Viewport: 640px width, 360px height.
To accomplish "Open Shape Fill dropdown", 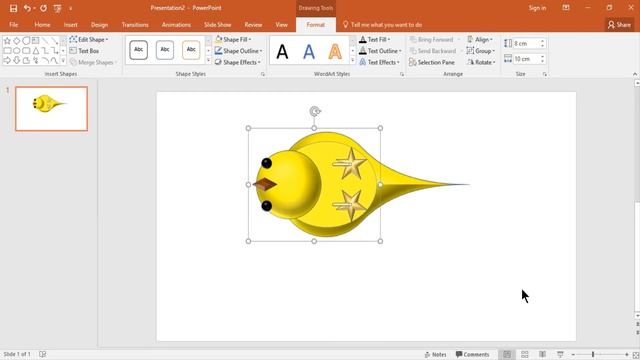I will click(233, 40).
